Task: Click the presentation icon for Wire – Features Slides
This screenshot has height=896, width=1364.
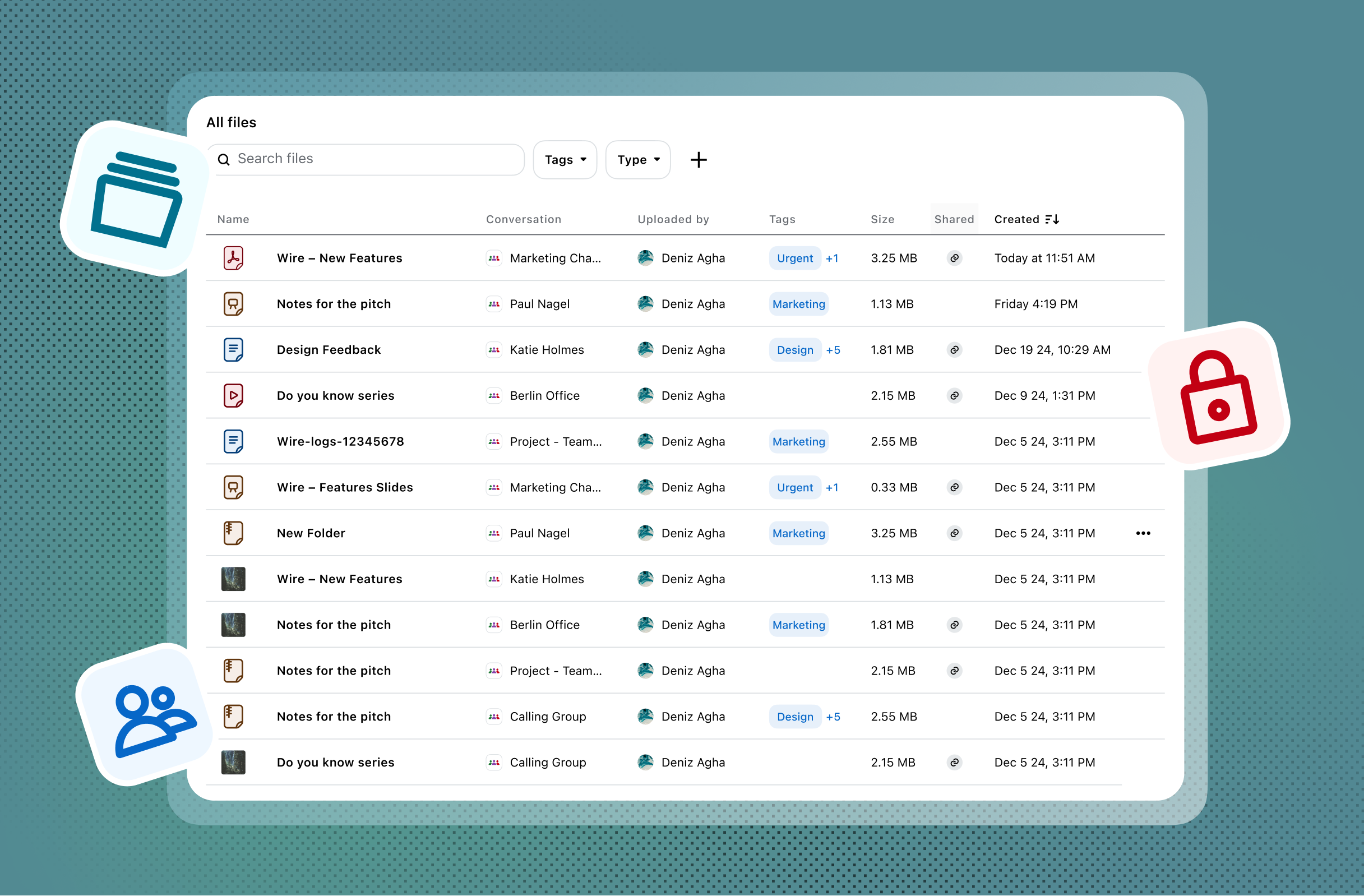Action: [233, 487]
